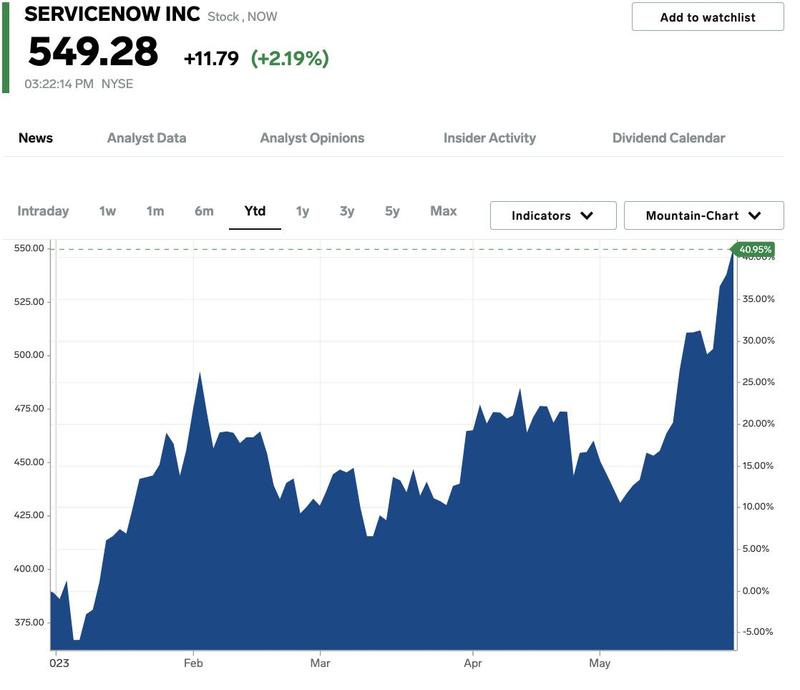This screenshot has height=690, width=800.
Task: Switch to the 3y chart range
Action: tap(347, 211)
